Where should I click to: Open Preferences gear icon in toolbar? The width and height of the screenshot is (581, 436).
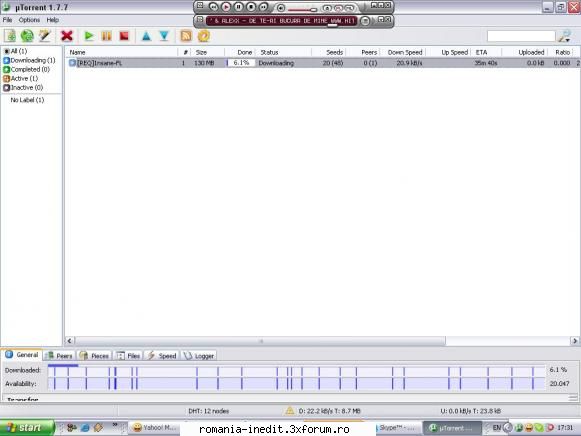point(203,36)
